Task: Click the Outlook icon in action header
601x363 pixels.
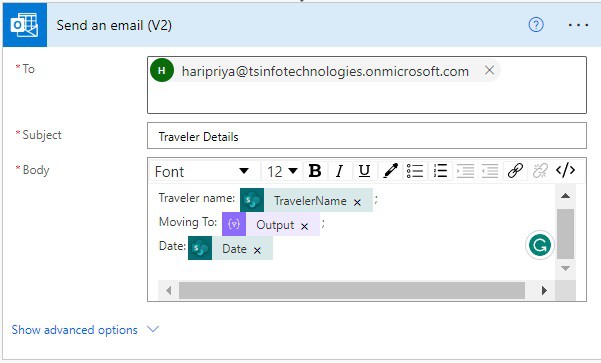Action: 25,25
